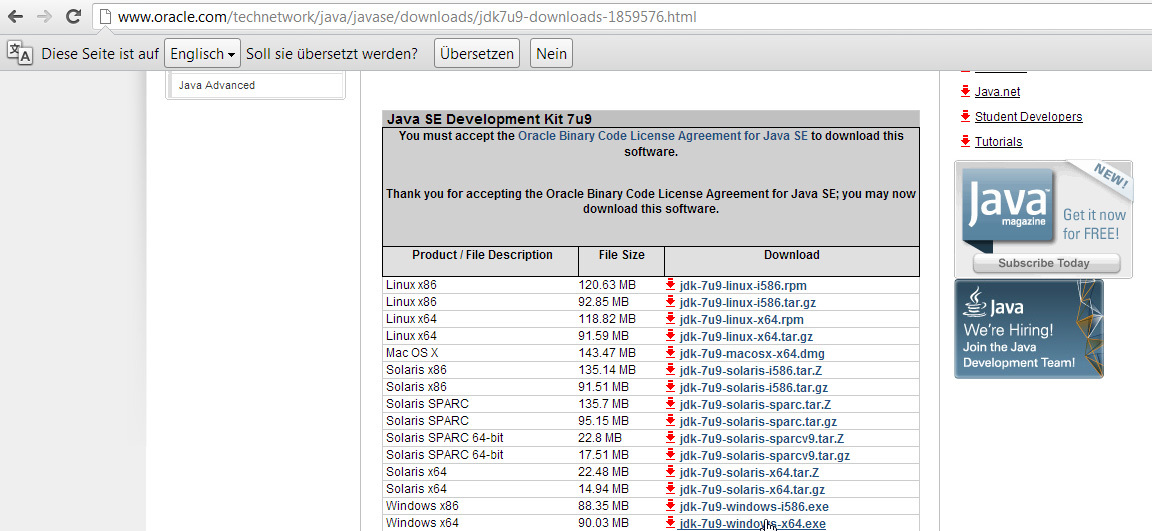Click the translate icon in the infobar
The height and width of the screenshot is (531, 1152).
[x=20, y=53]
